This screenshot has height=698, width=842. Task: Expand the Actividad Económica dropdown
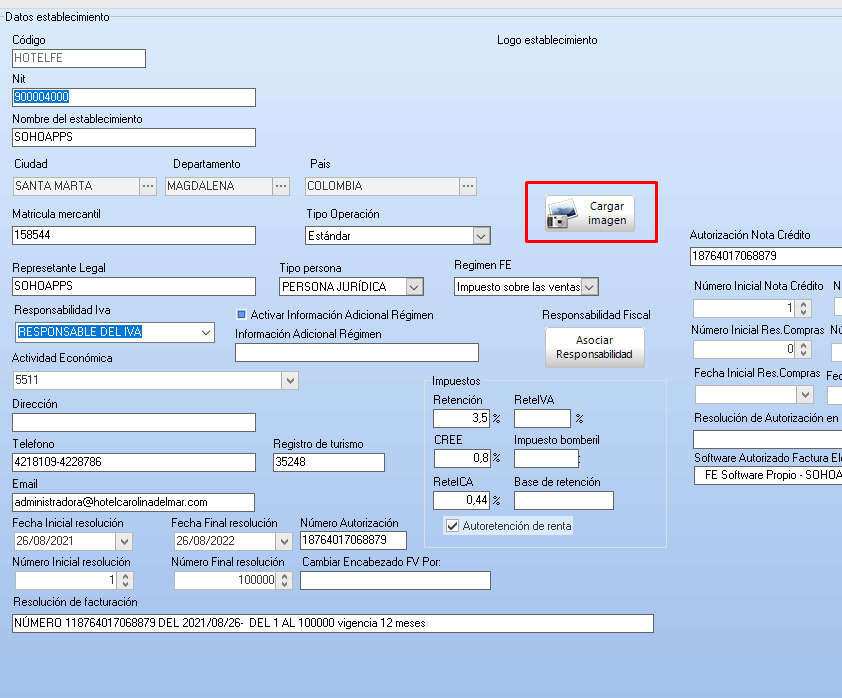(x=289, y=380)
